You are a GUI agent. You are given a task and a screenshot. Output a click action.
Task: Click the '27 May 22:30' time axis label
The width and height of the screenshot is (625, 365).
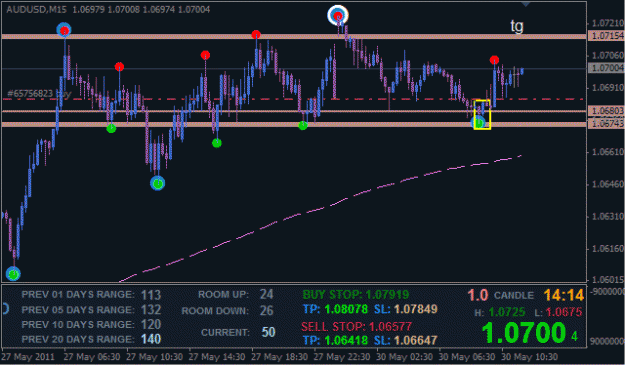(342, 357)
